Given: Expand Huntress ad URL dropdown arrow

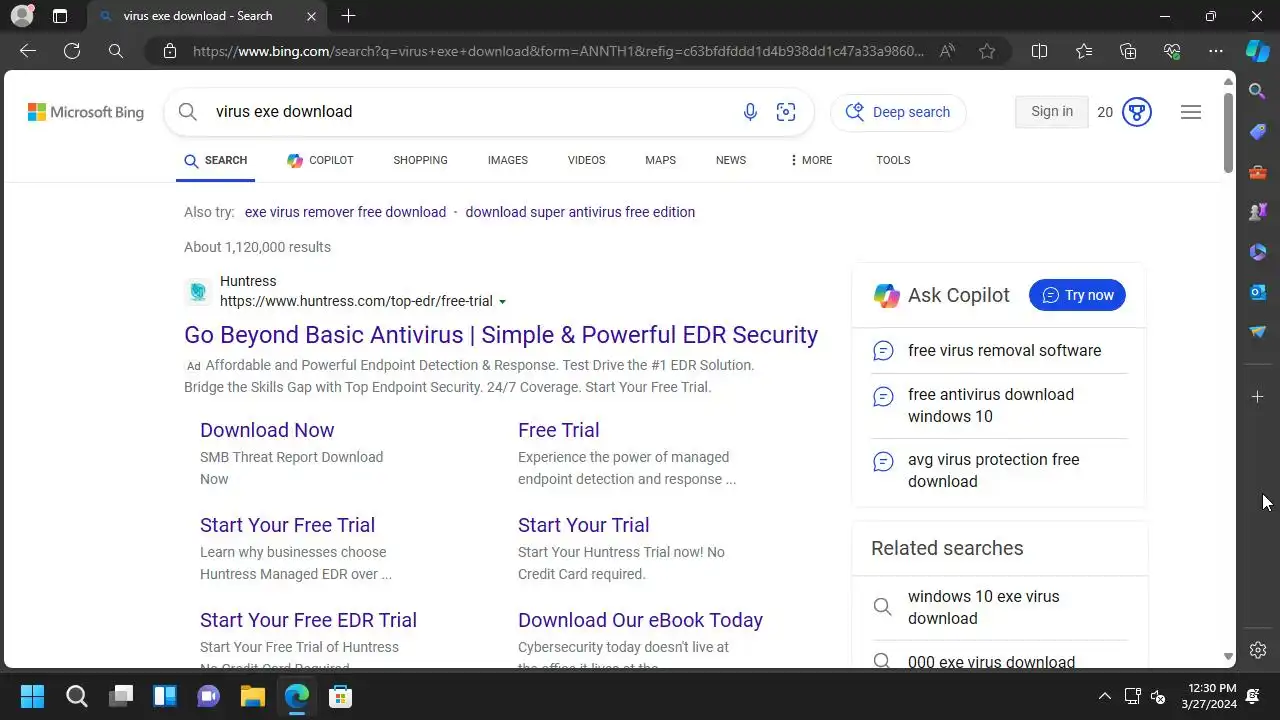Looking at the screenshot, I should pyautogui.click(x=502, y=302).
